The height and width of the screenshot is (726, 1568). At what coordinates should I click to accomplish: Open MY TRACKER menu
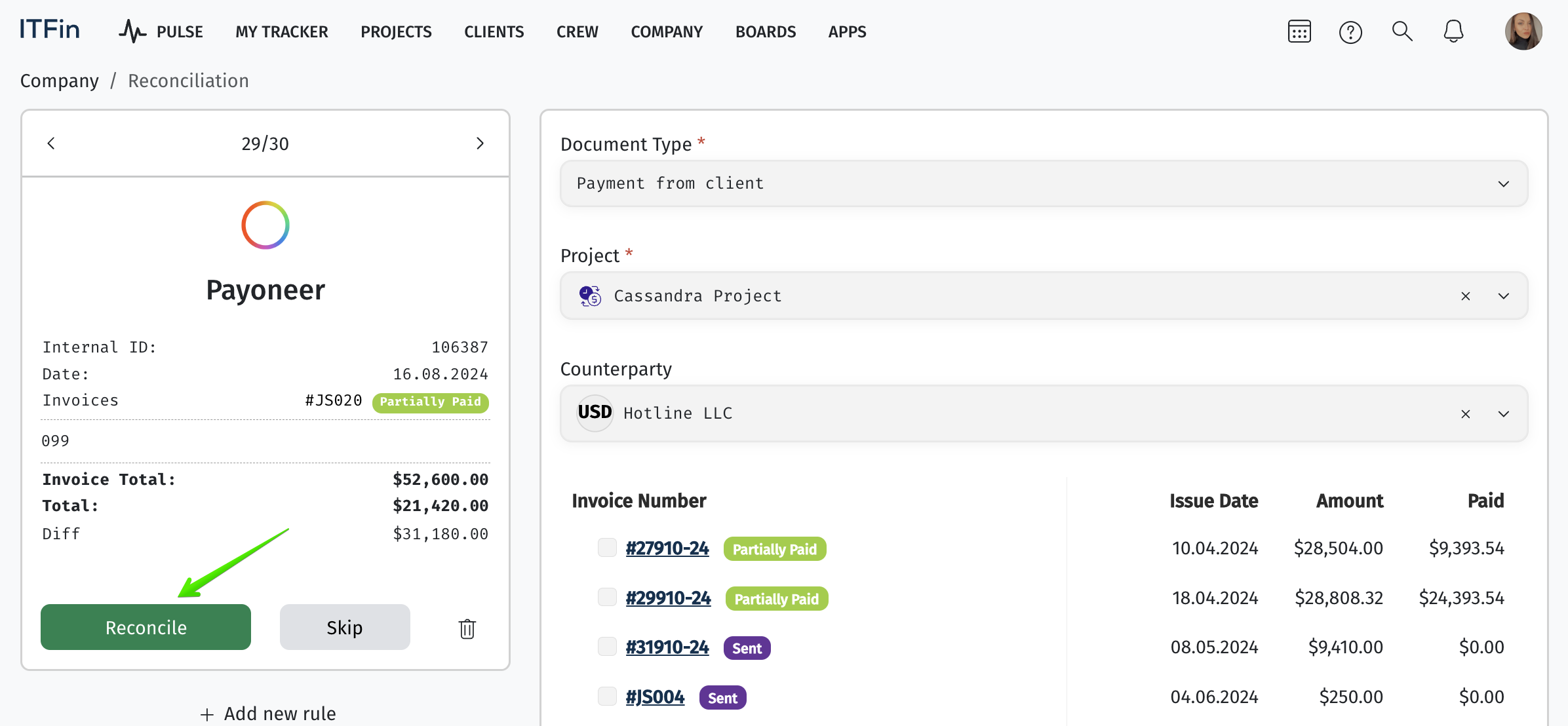282,32
